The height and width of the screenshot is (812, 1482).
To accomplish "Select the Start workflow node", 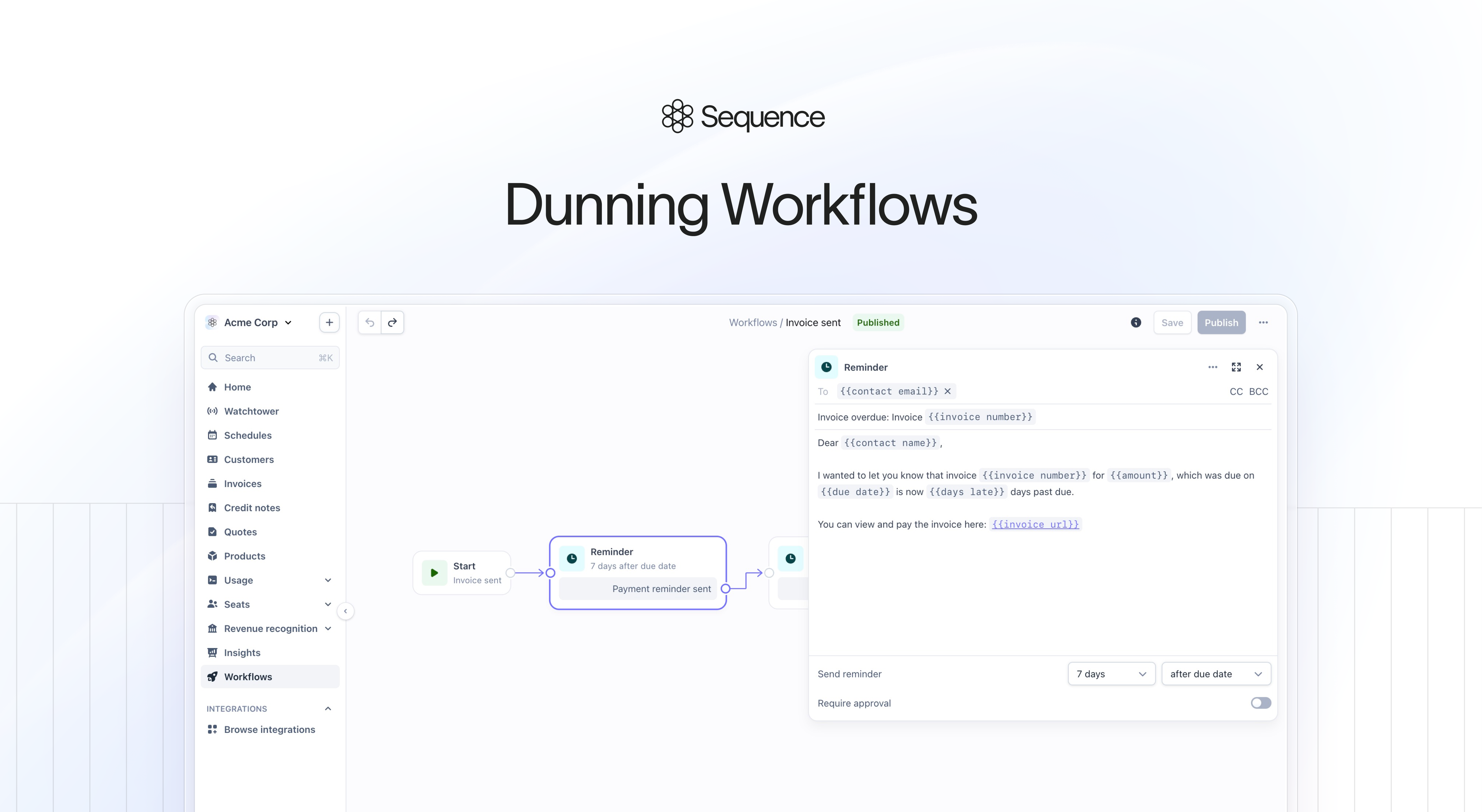I will click(462, 573).
